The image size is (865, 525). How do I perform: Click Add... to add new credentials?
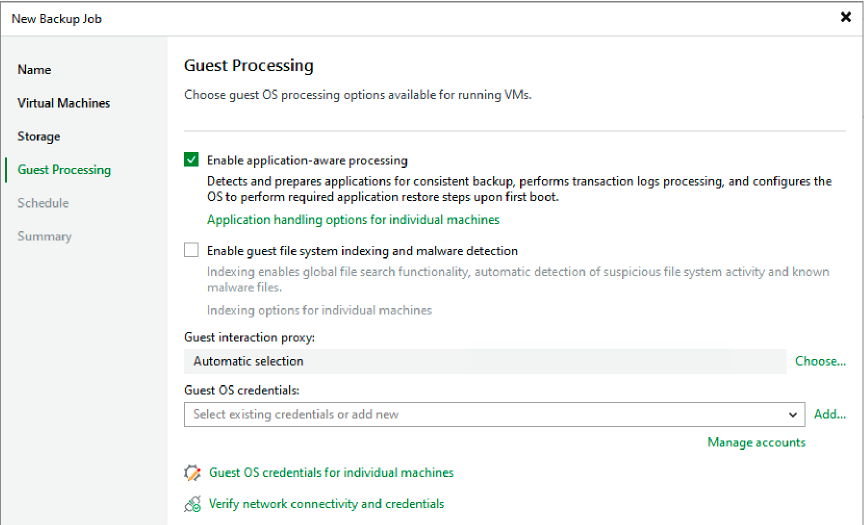[x=830, y=414]
